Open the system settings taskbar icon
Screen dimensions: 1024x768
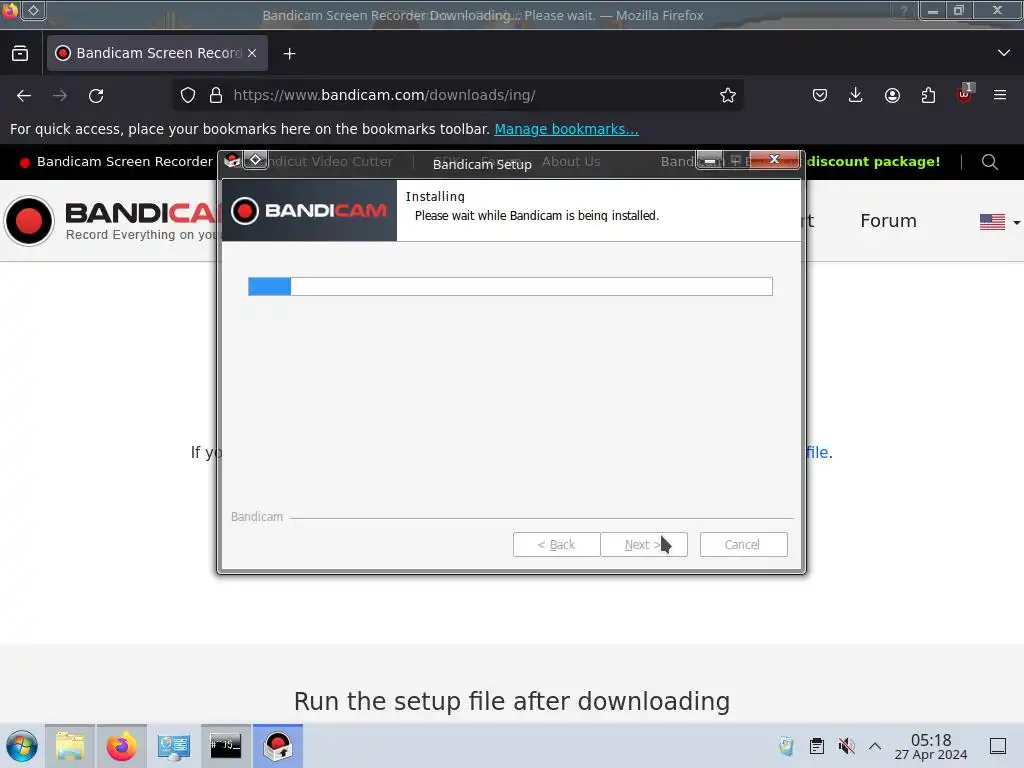click(x=174, y=746)
